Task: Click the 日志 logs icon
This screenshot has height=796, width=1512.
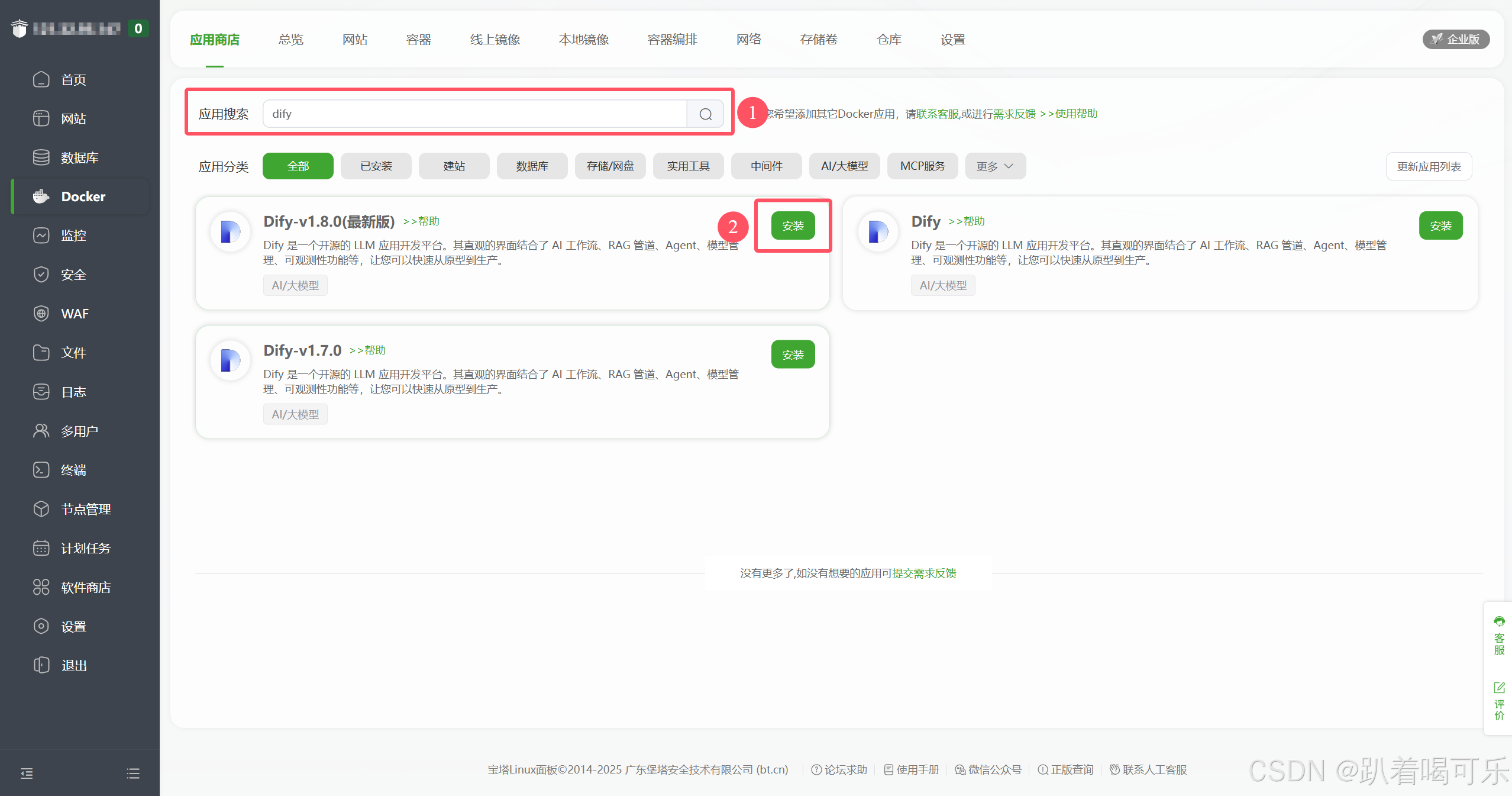Action: click(x=41, y=392)
